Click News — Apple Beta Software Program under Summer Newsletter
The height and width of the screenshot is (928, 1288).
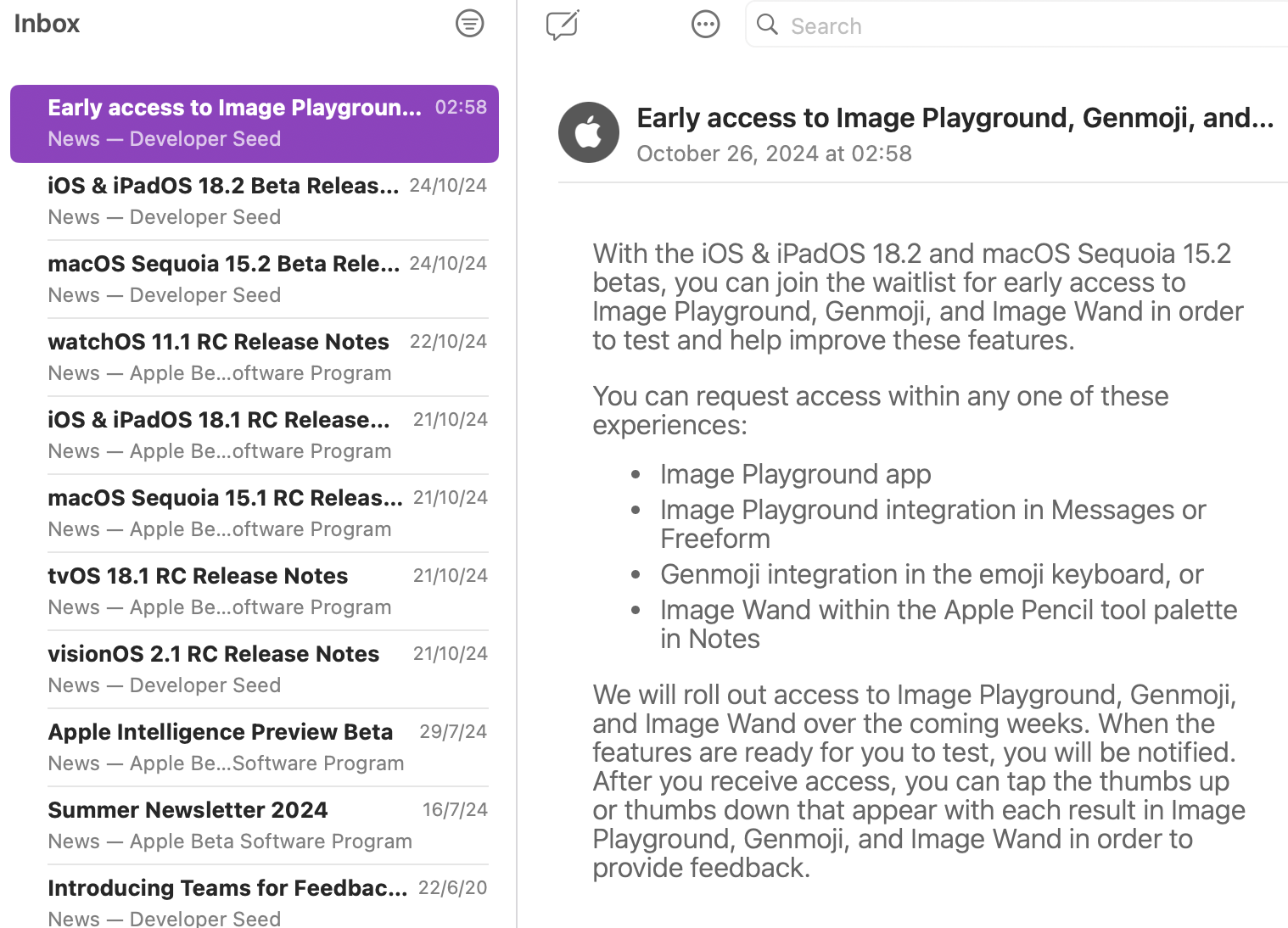pos(230,841)
